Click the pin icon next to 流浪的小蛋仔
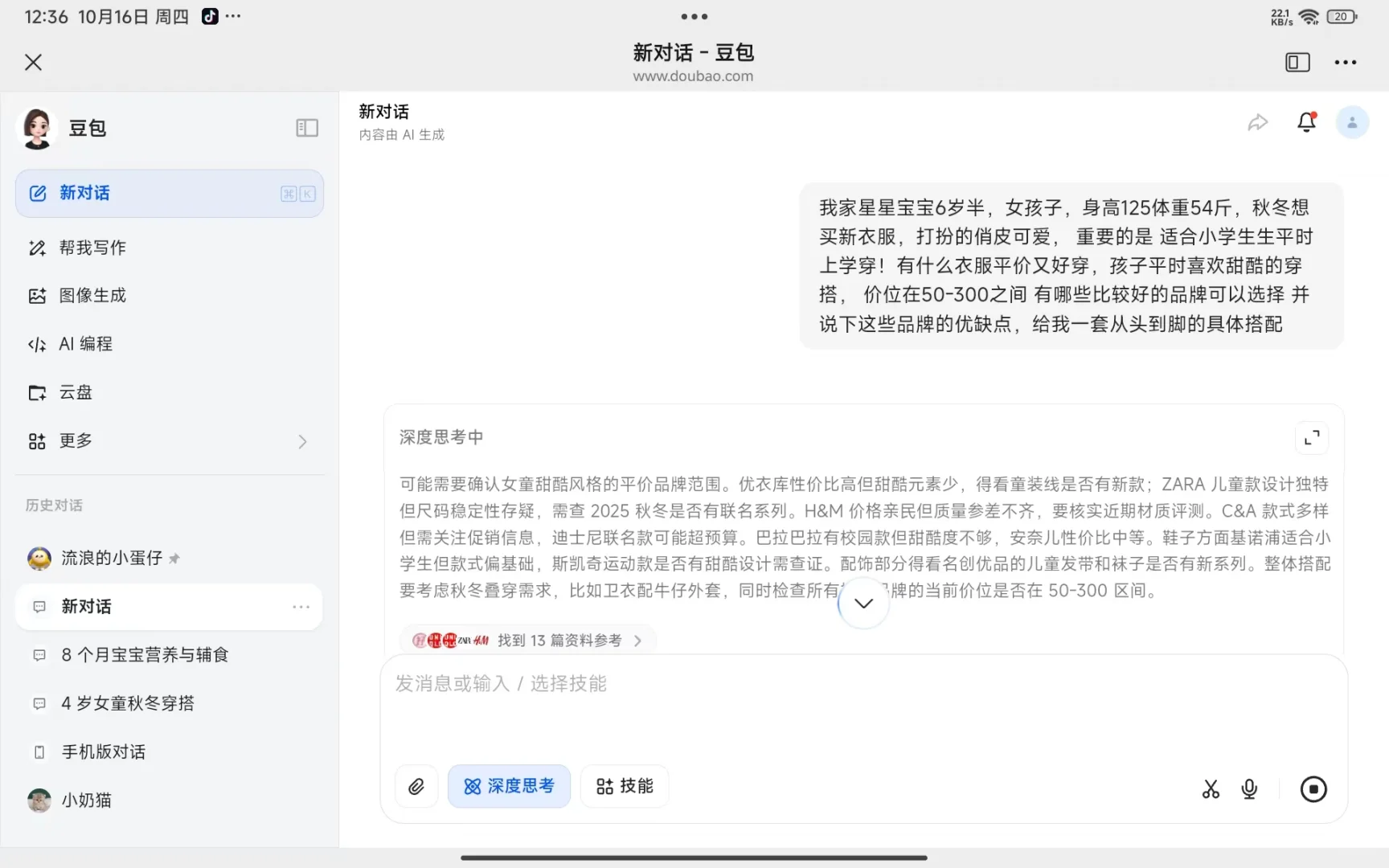 pos(174,558)
